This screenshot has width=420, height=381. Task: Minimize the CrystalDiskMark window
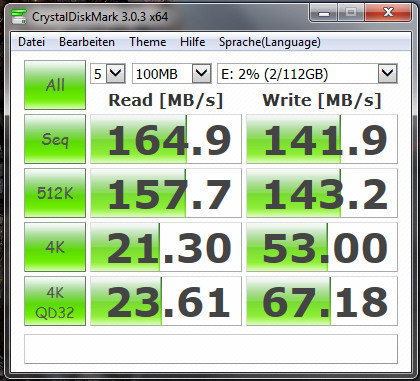[324, 14]
